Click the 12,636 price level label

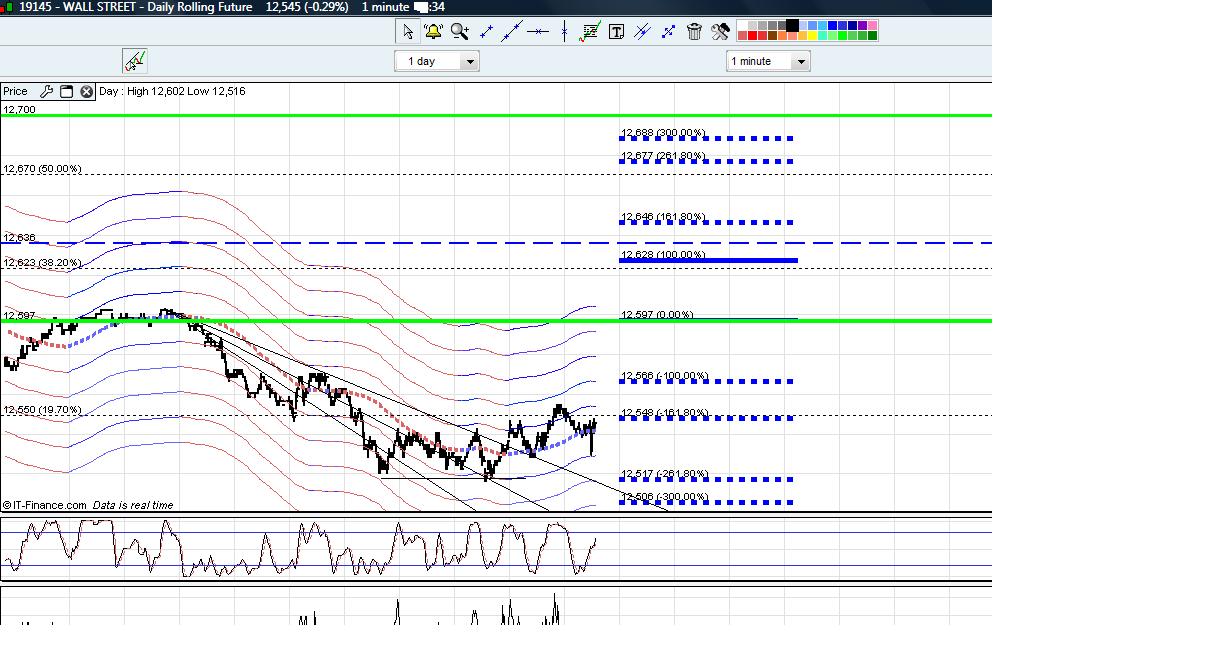[19, 238]
